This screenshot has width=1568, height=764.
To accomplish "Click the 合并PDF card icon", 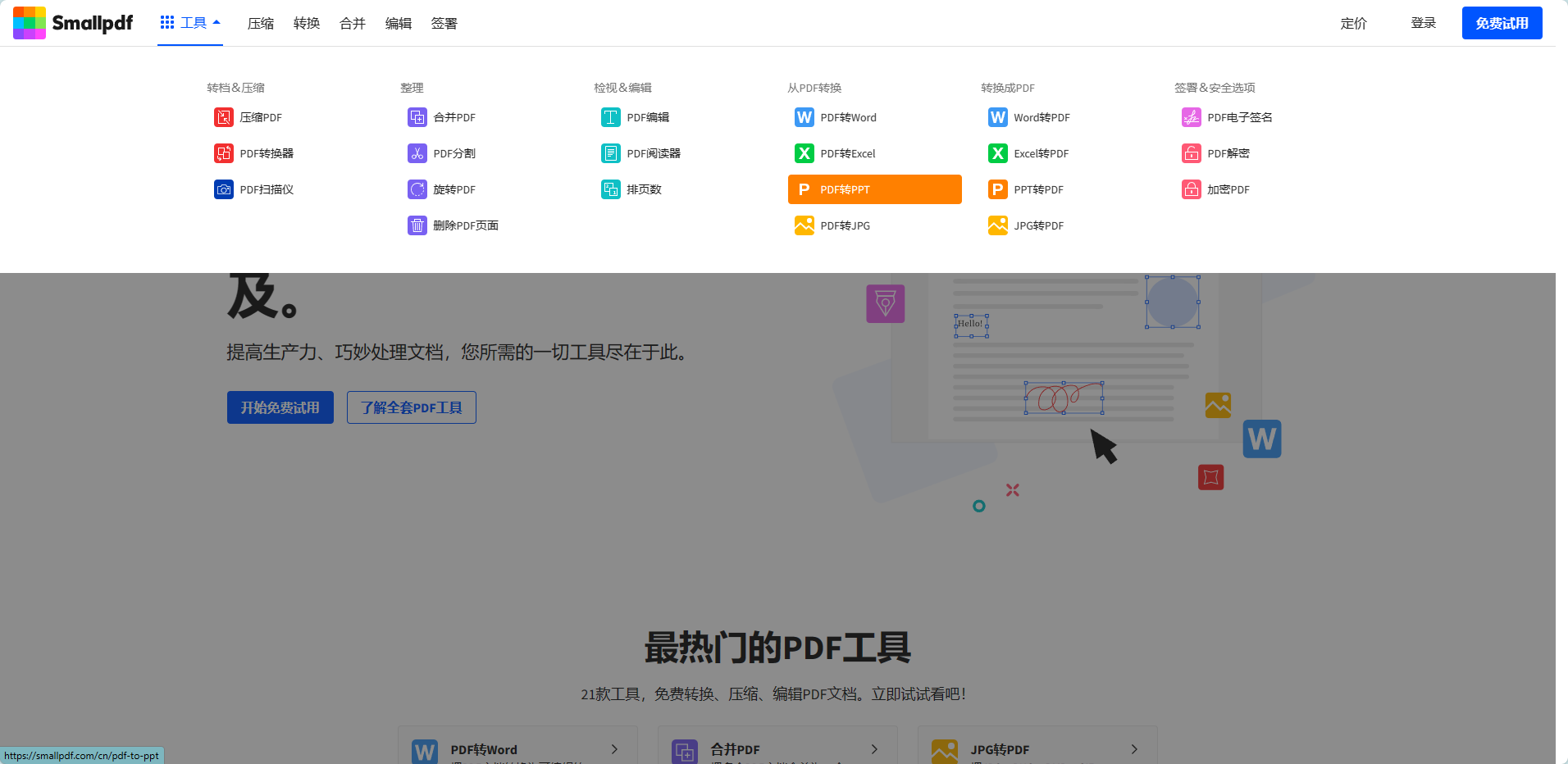I will click(x=685, y=752).
